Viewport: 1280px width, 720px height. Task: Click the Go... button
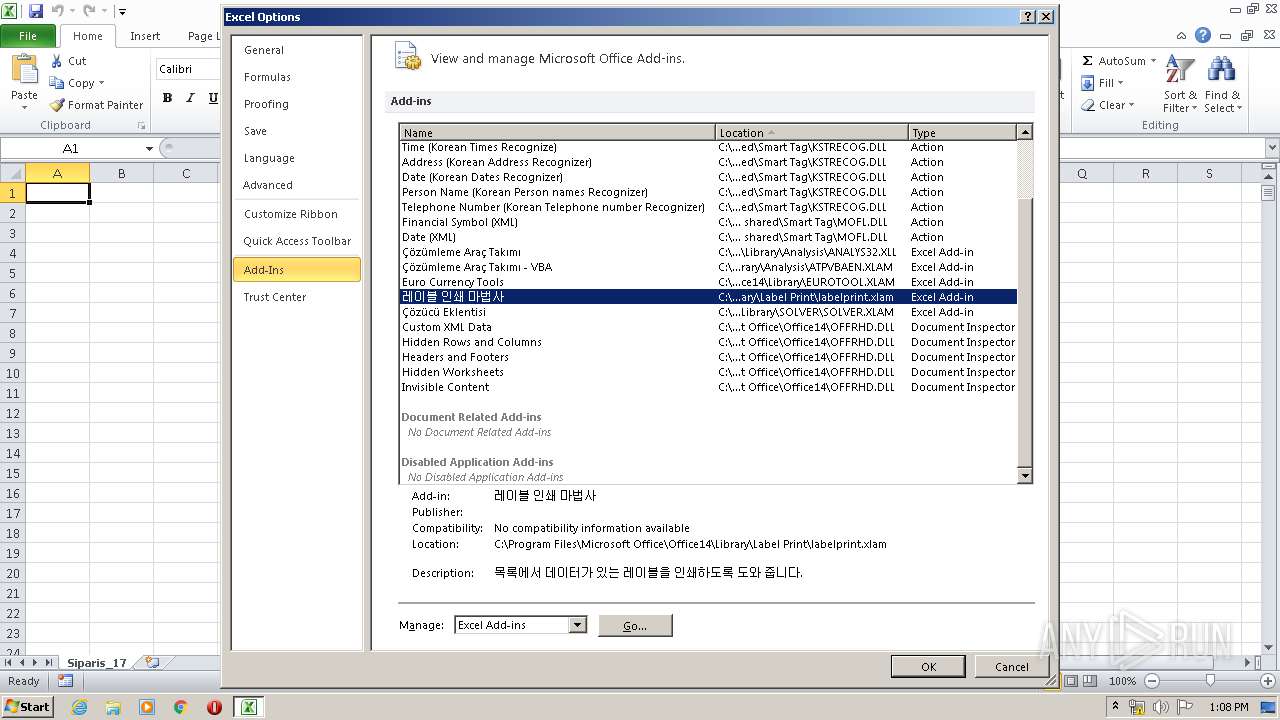tap(635, 625)
